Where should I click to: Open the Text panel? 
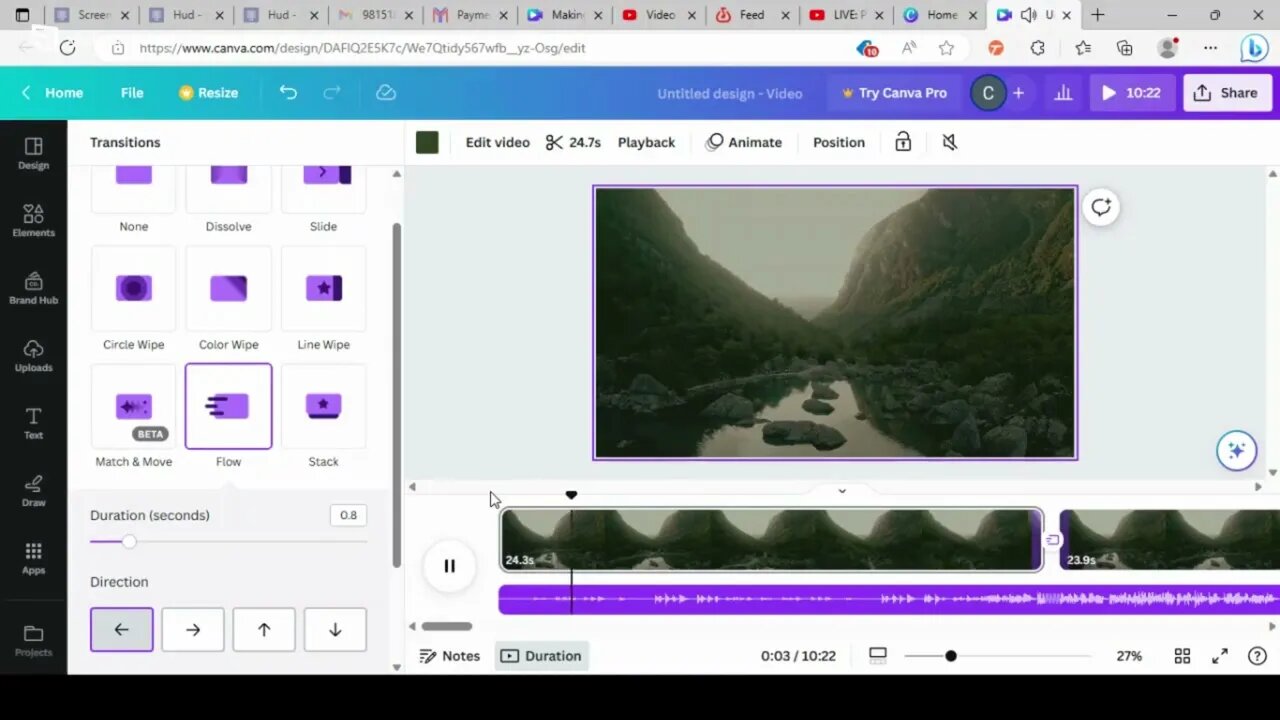33,423
